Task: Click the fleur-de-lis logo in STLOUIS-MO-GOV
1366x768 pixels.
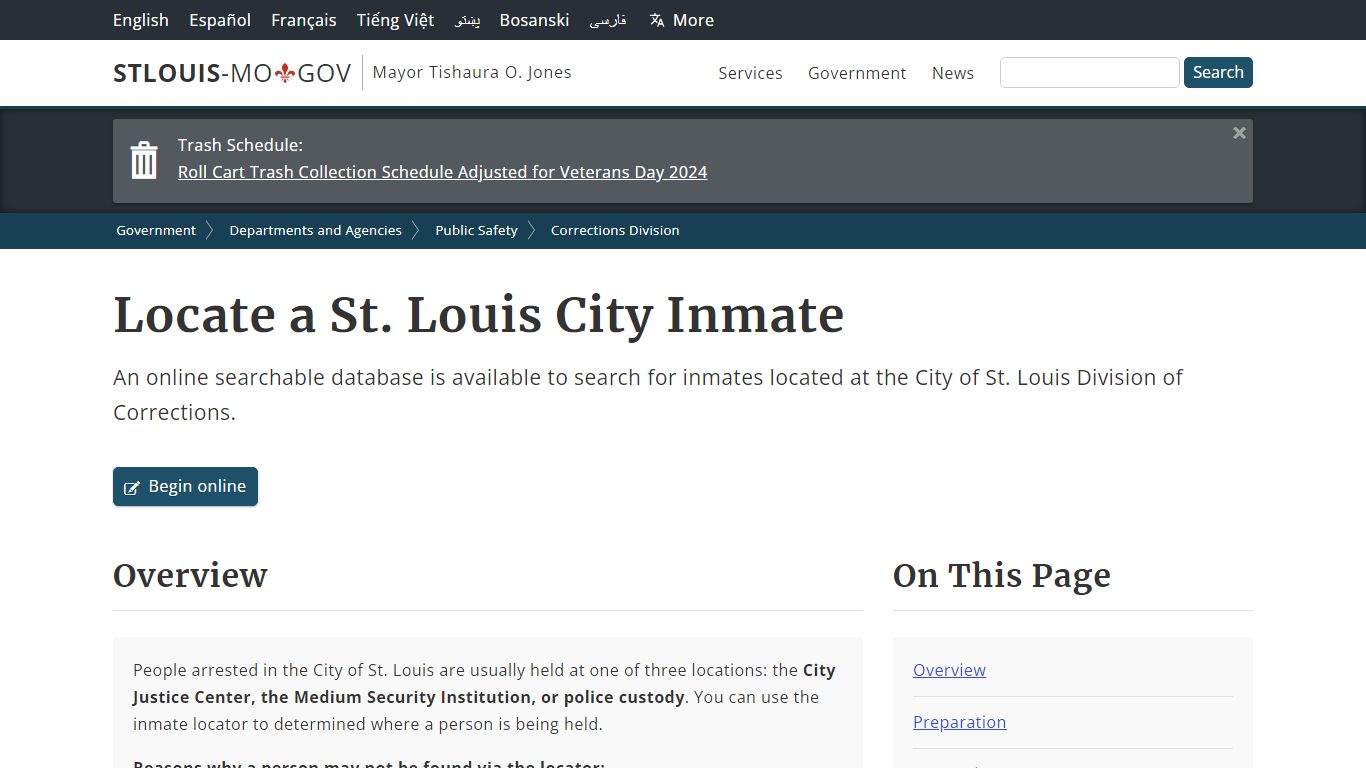Action: (x=285, y=73)
